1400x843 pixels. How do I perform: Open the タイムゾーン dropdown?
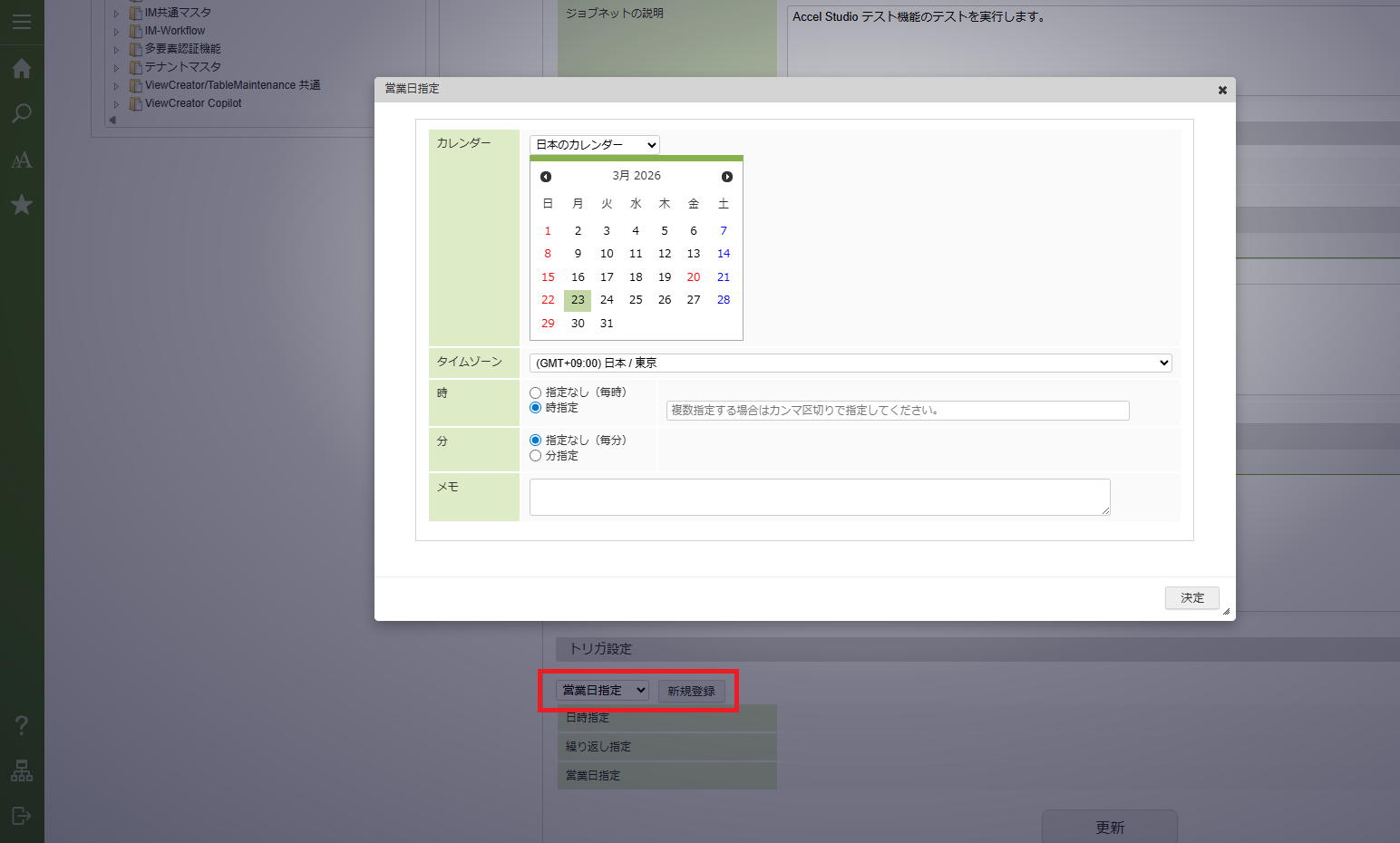click(850, 363)
